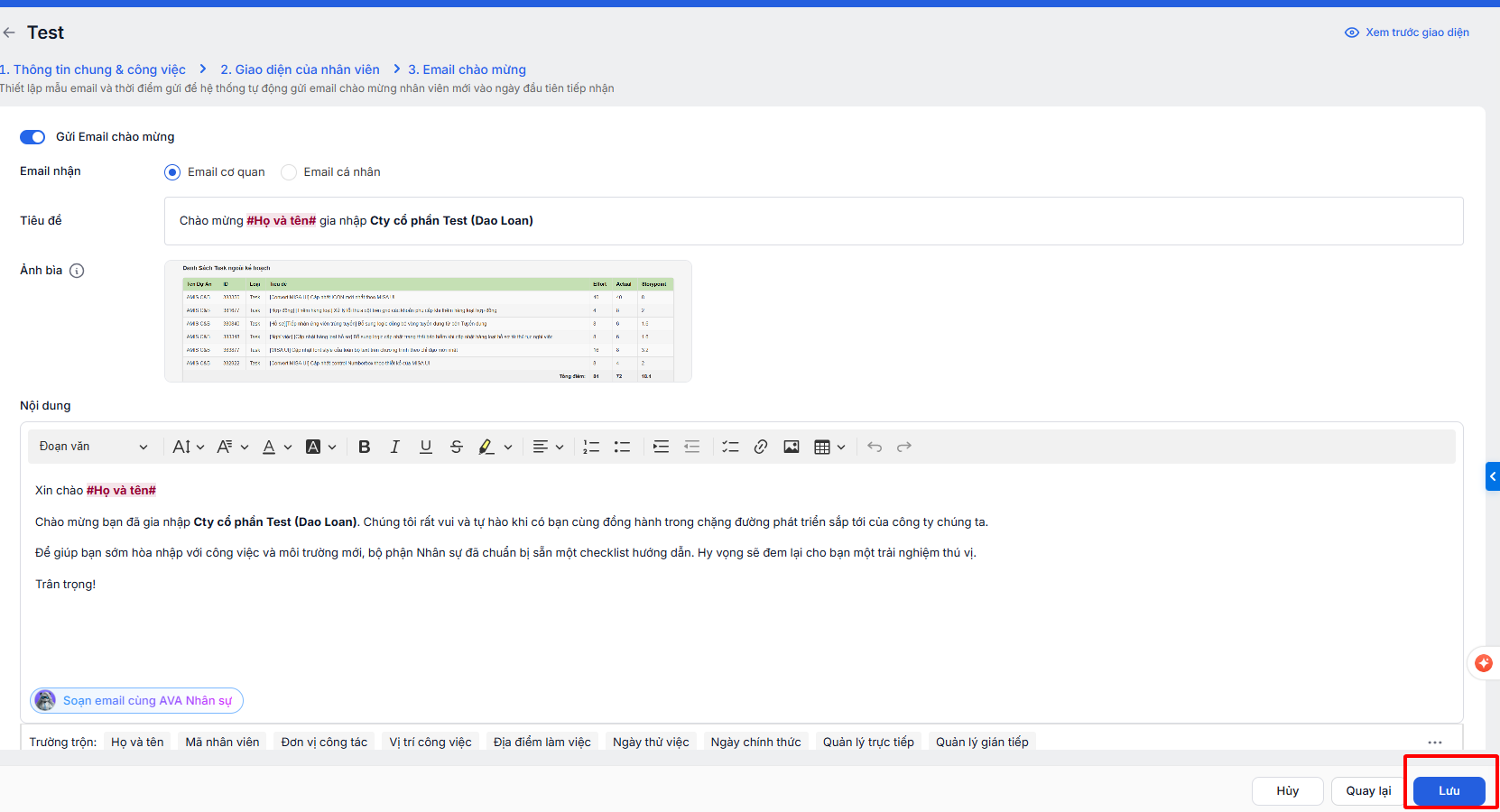1500x812 pixels.
Task: Increase the paragraph indent
Action: coord(661,447)
